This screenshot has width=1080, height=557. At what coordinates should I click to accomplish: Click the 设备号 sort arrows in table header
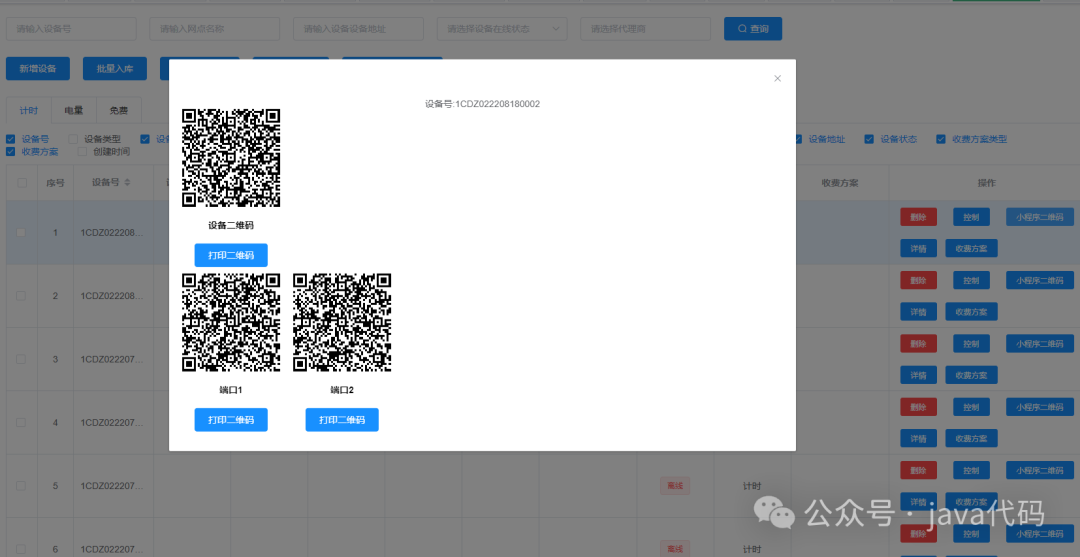click(x=127, y=182)
